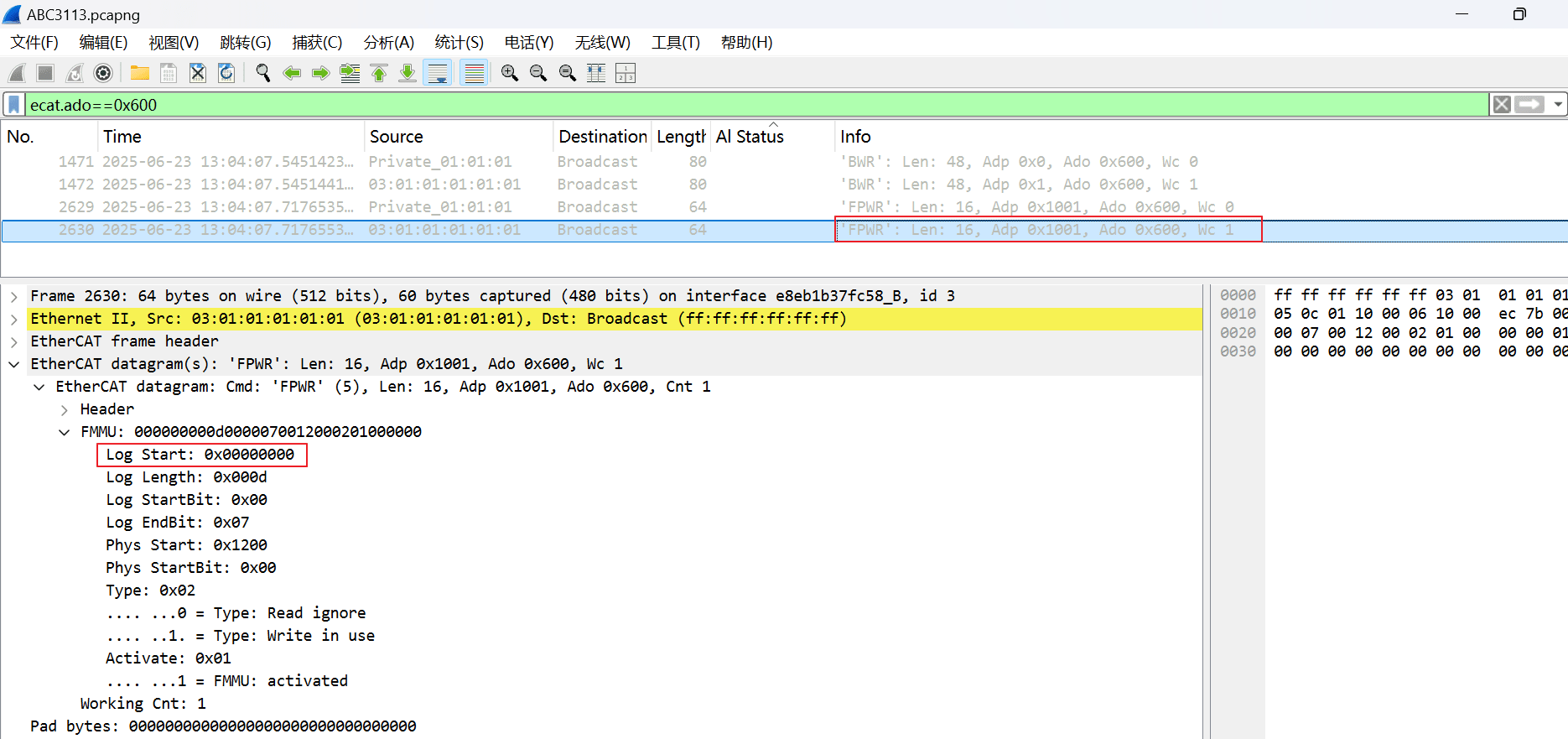Apply the display filter arrow
This screenshot has height=739, width=1568.
1531,105
